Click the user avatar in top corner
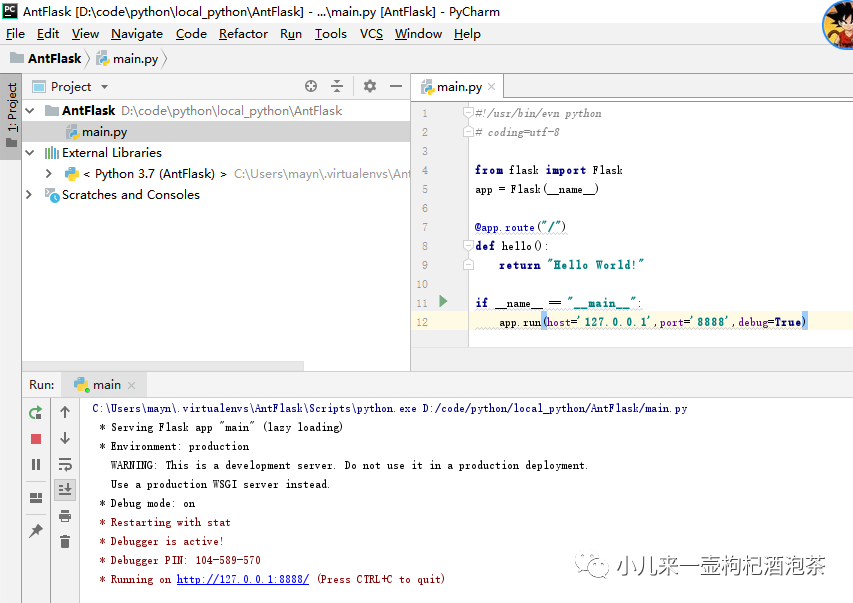 pos(838,24)
